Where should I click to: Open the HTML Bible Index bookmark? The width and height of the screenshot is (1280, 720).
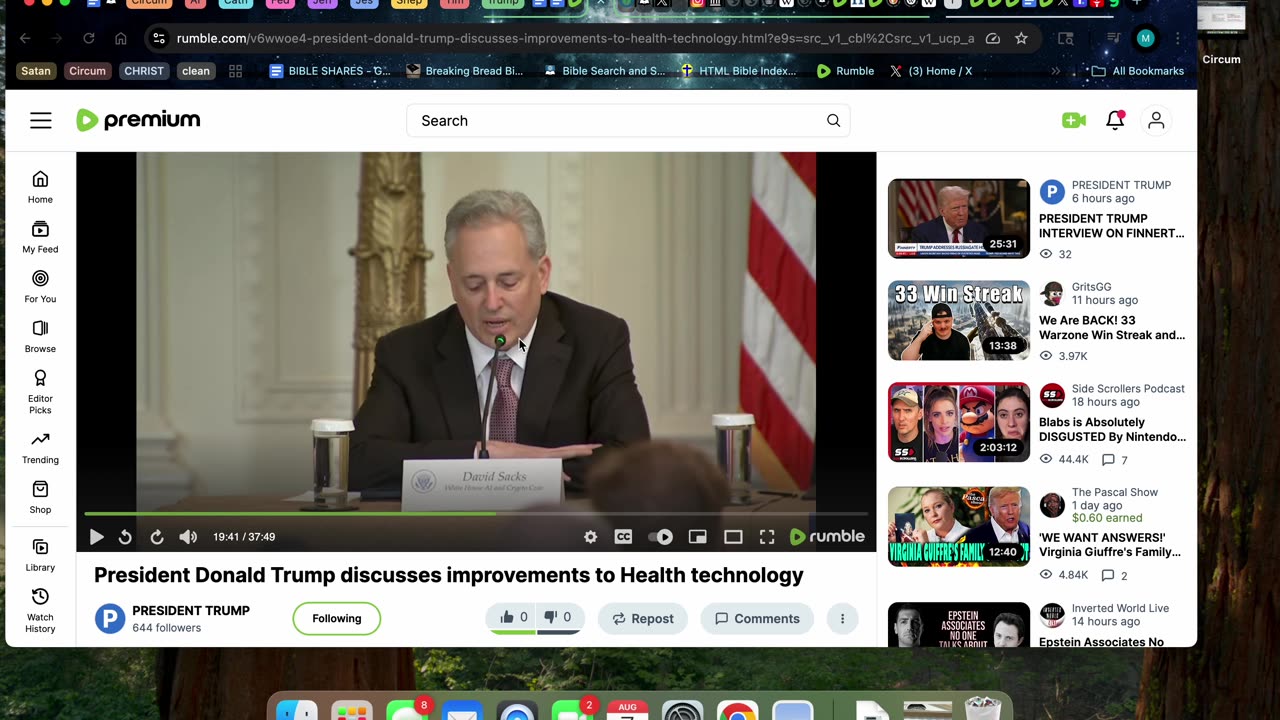coord(738,71)
